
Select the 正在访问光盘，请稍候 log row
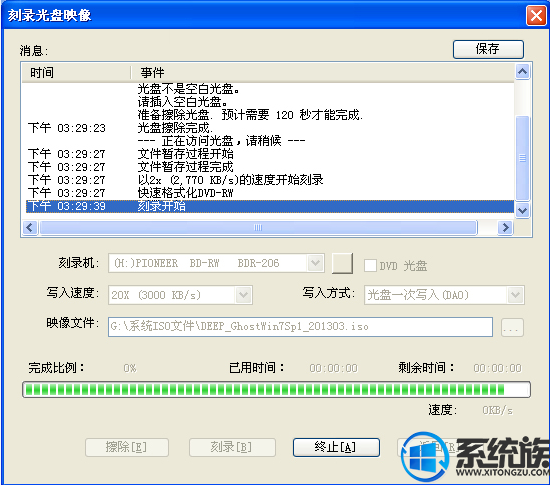coord(270,141)
